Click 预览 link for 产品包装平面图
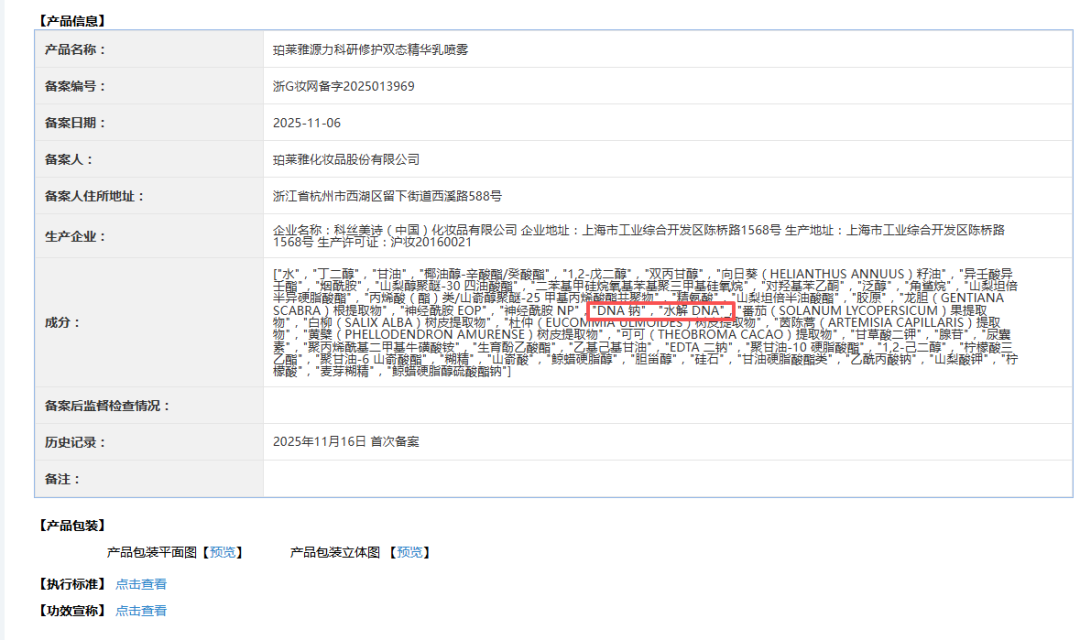 coord(223,552)
